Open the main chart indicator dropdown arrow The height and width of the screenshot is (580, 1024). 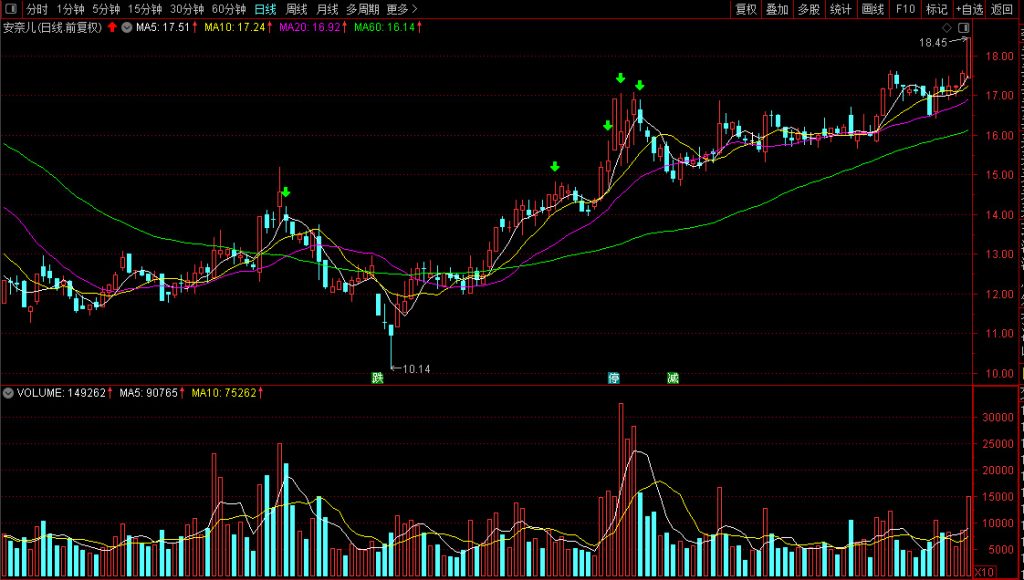[x=127, y=27]
